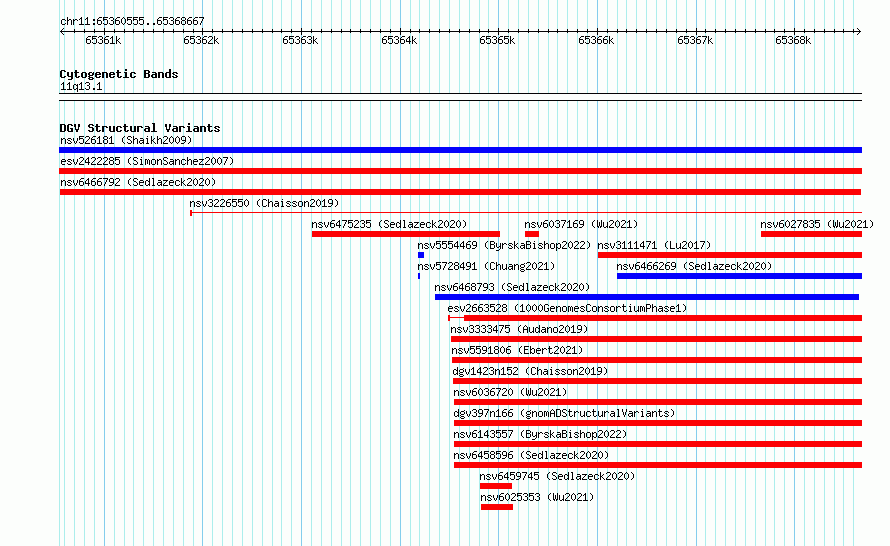The image size is (890, 546).
Task: Click the red nsv6143557 variant bar
Action: click(x=658, y=444)
